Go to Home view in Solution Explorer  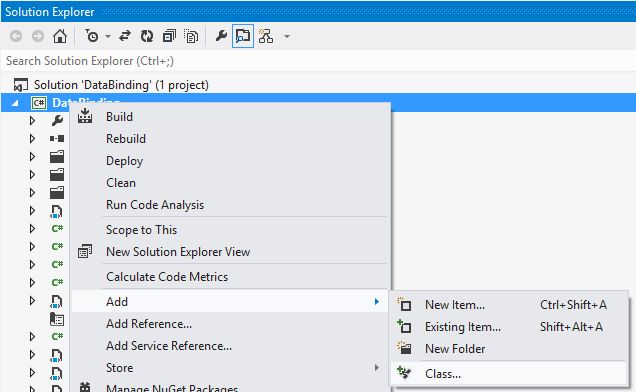[x=60, y=37]
